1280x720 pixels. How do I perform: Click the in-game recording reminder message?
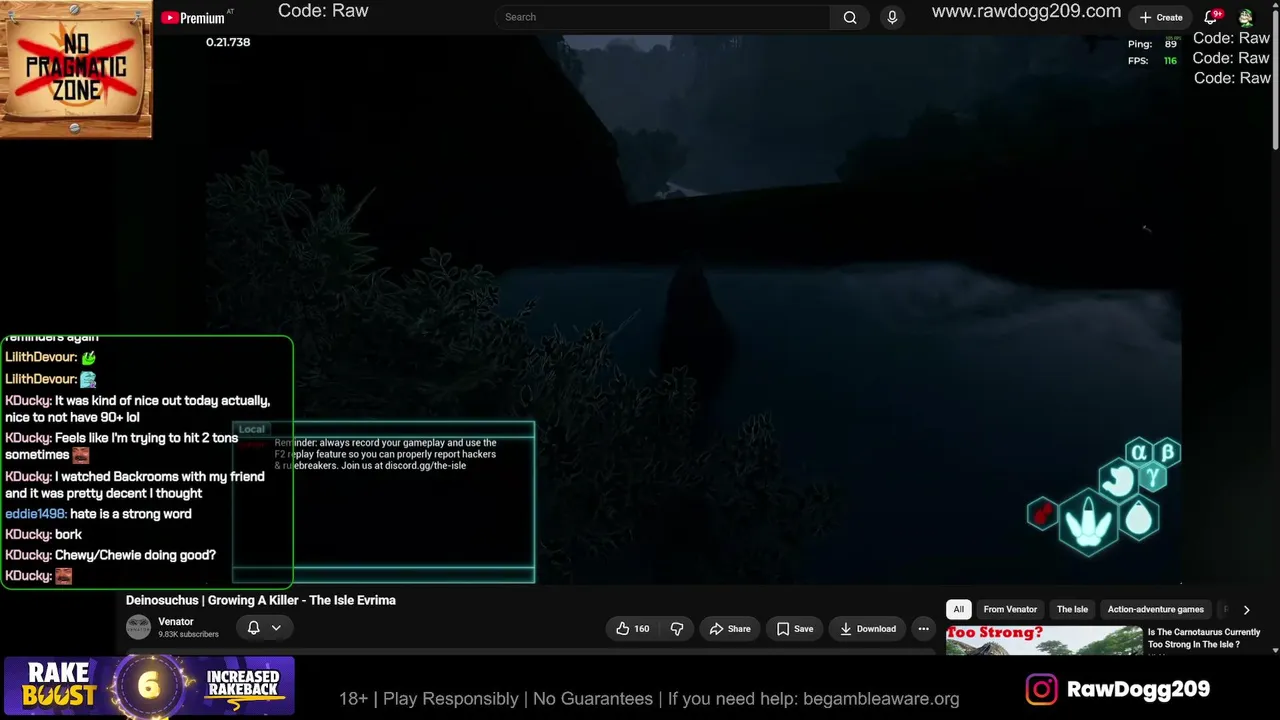(385, 454)
